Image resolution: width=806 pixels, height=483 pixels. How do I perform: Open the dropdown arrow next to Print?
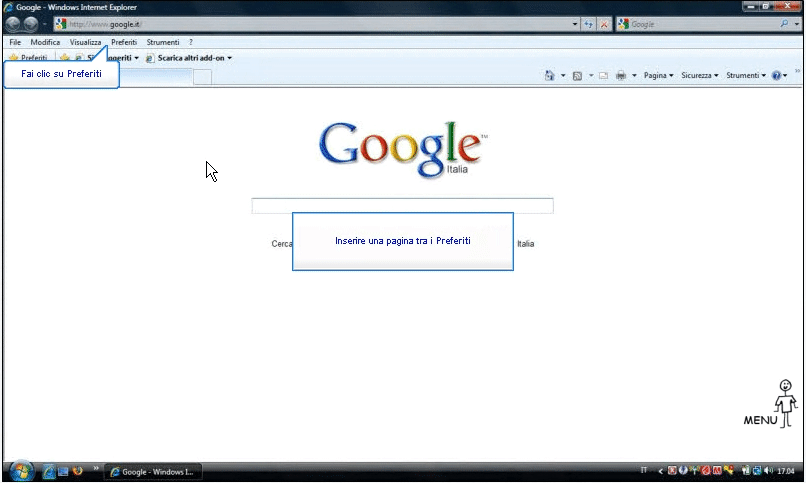coord(634,76)
